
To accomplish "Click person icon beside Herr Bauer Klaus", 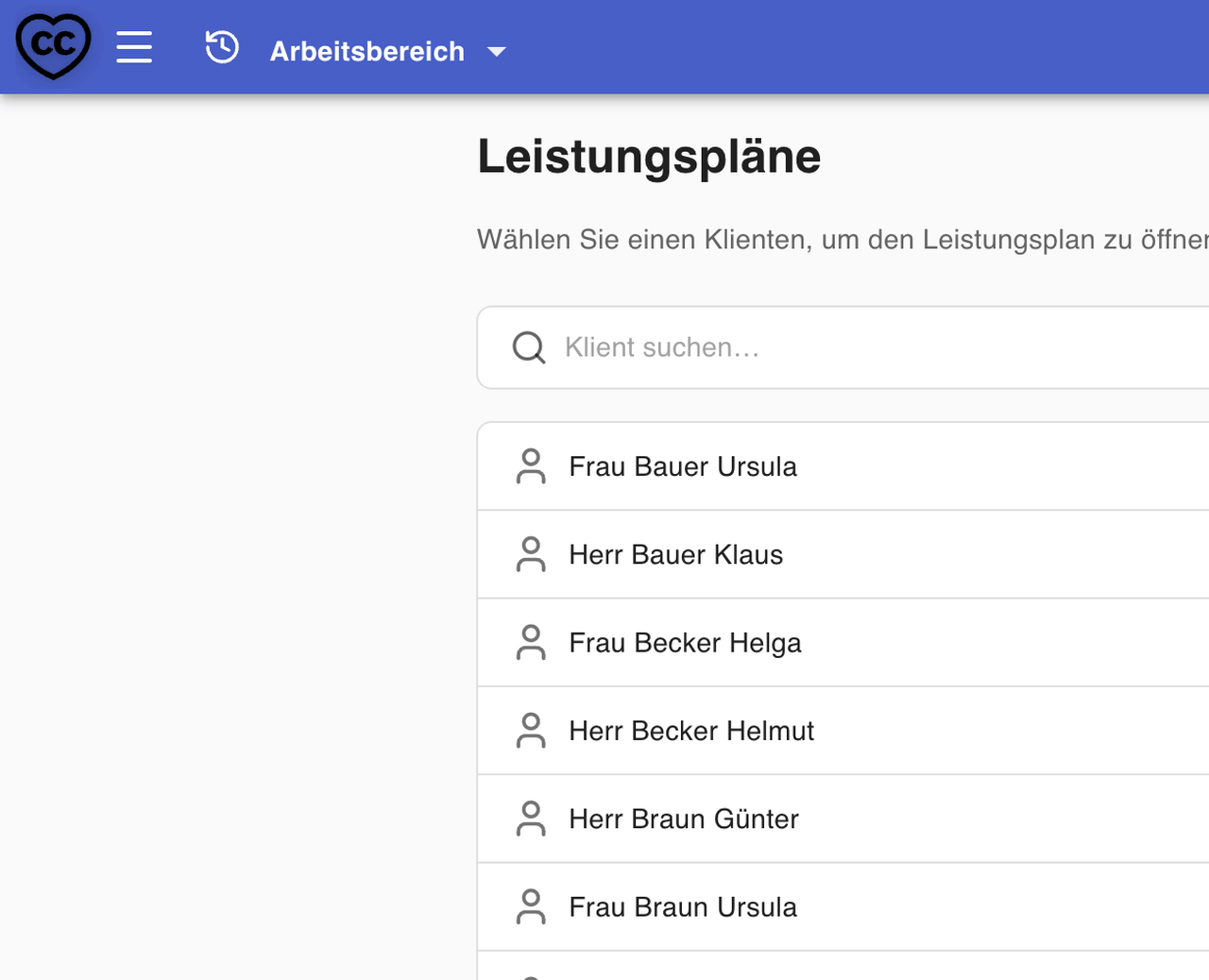I will tap(531, 554).
